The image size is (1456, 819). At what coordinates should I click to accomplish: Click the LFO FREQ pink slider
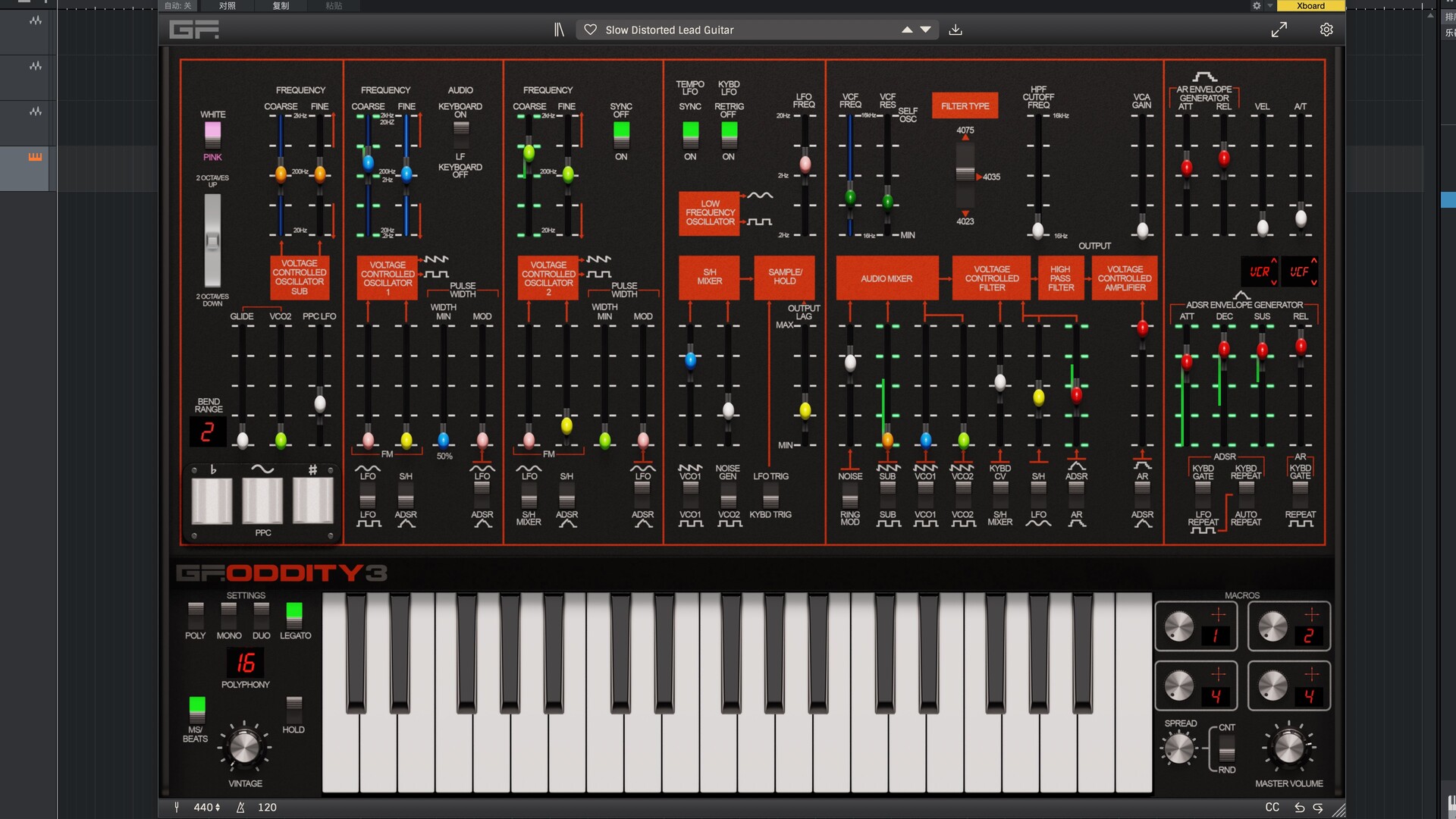(x=805, y=164)
